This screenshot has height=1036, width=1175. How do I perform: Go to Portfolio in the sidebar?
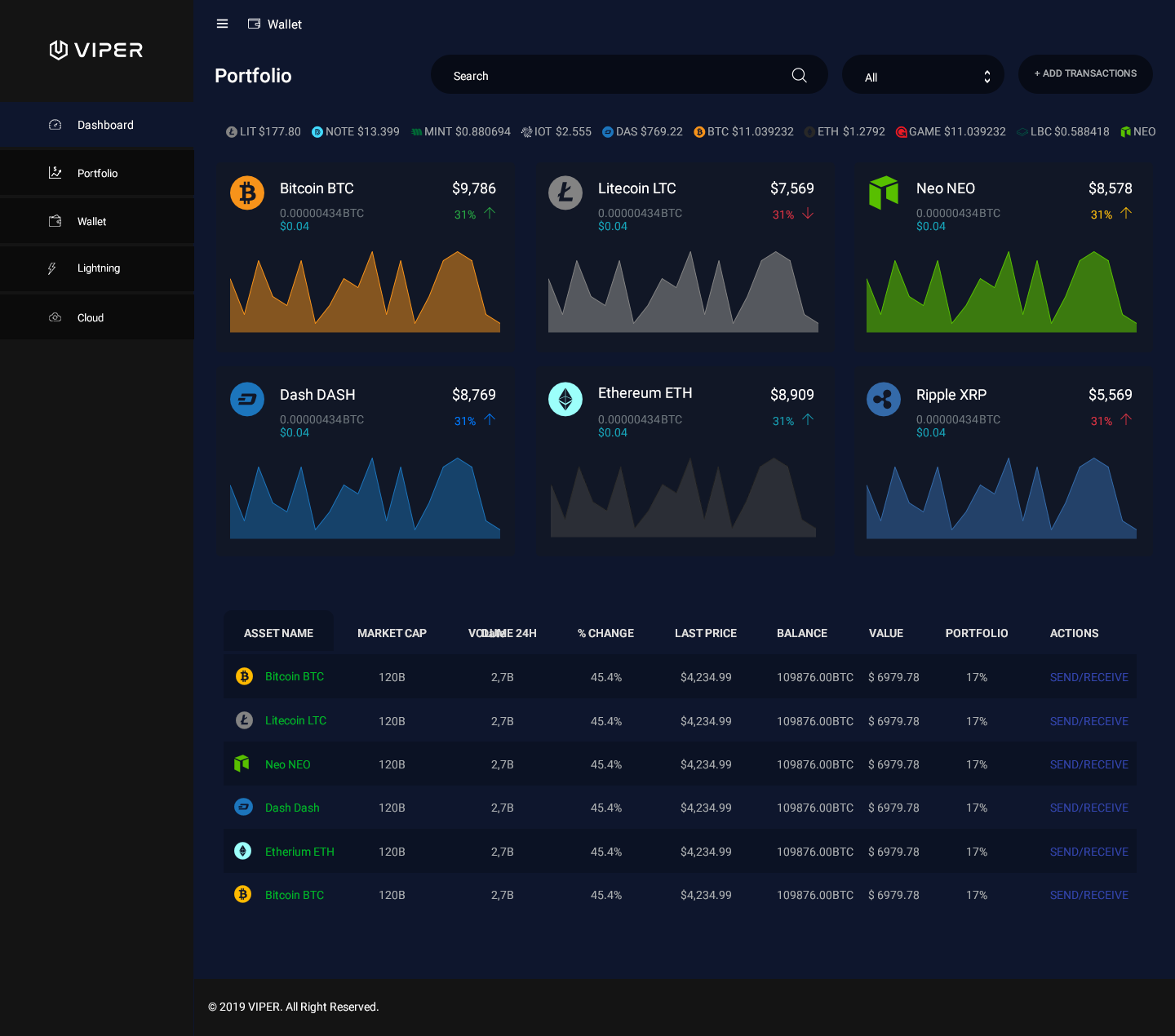(x=97, y=173)
